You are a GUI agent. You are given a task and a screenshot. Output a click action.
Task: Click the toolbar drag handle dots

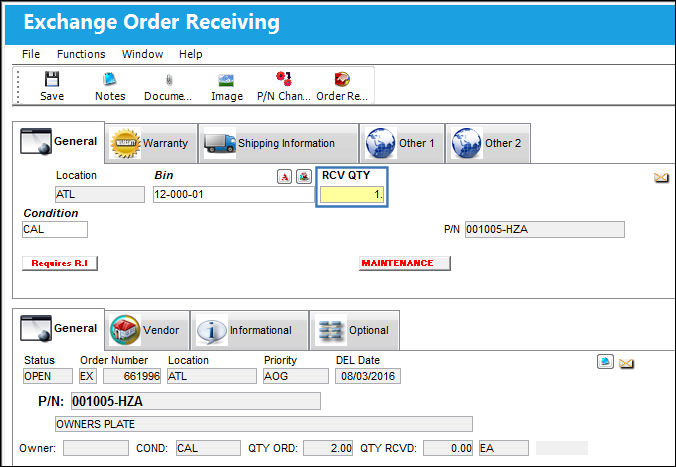tap(18, 87)
